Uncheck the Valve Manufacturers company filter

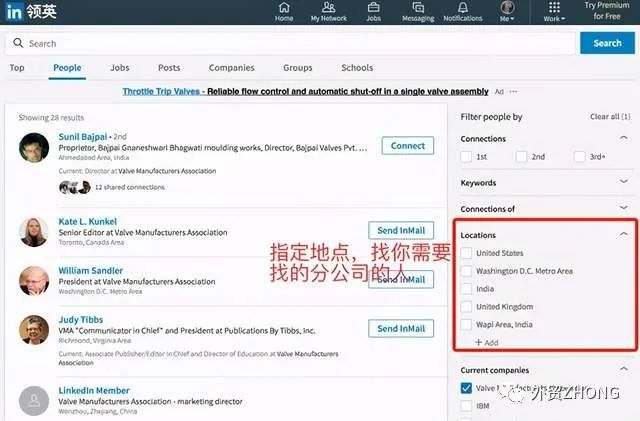tap(466, 388)
